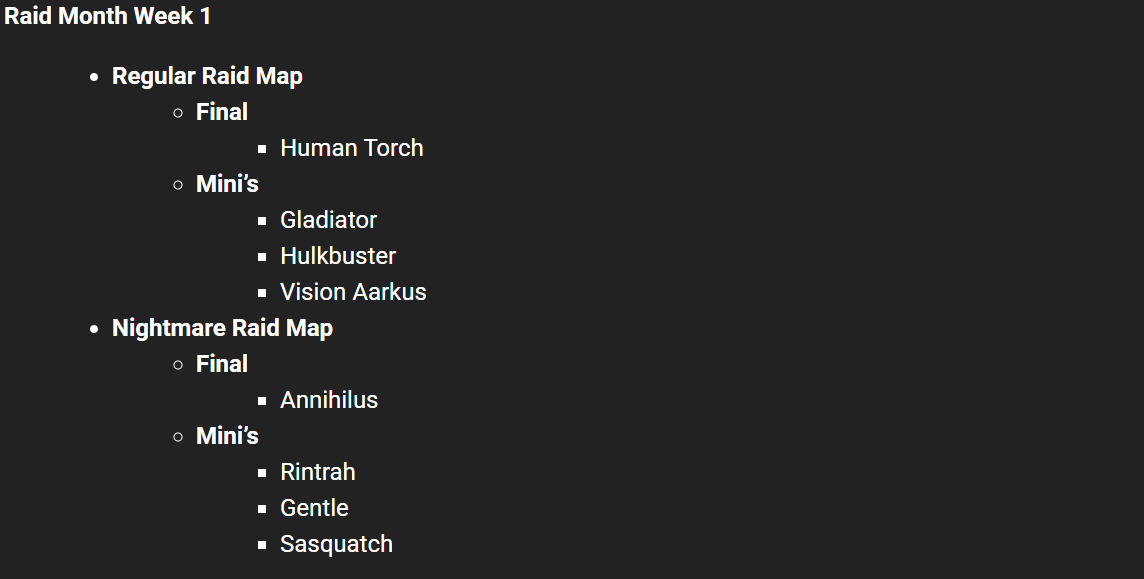Viewport: 1144px width, 579px height.
Task: Click the square bullet beside Human Torch
Action: pos(262,149)
